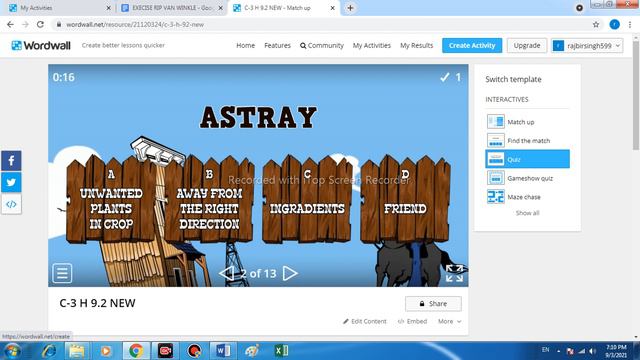The width and height of the screenshot is (640, 360).
Task: Click the address bar URL
Action: [x=135, y=24]
